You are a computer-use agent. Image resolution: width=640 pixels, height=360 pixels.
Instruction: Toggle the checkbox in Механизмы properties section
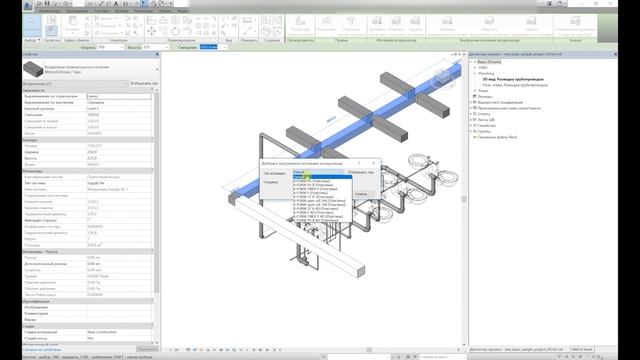coord(89,220)
